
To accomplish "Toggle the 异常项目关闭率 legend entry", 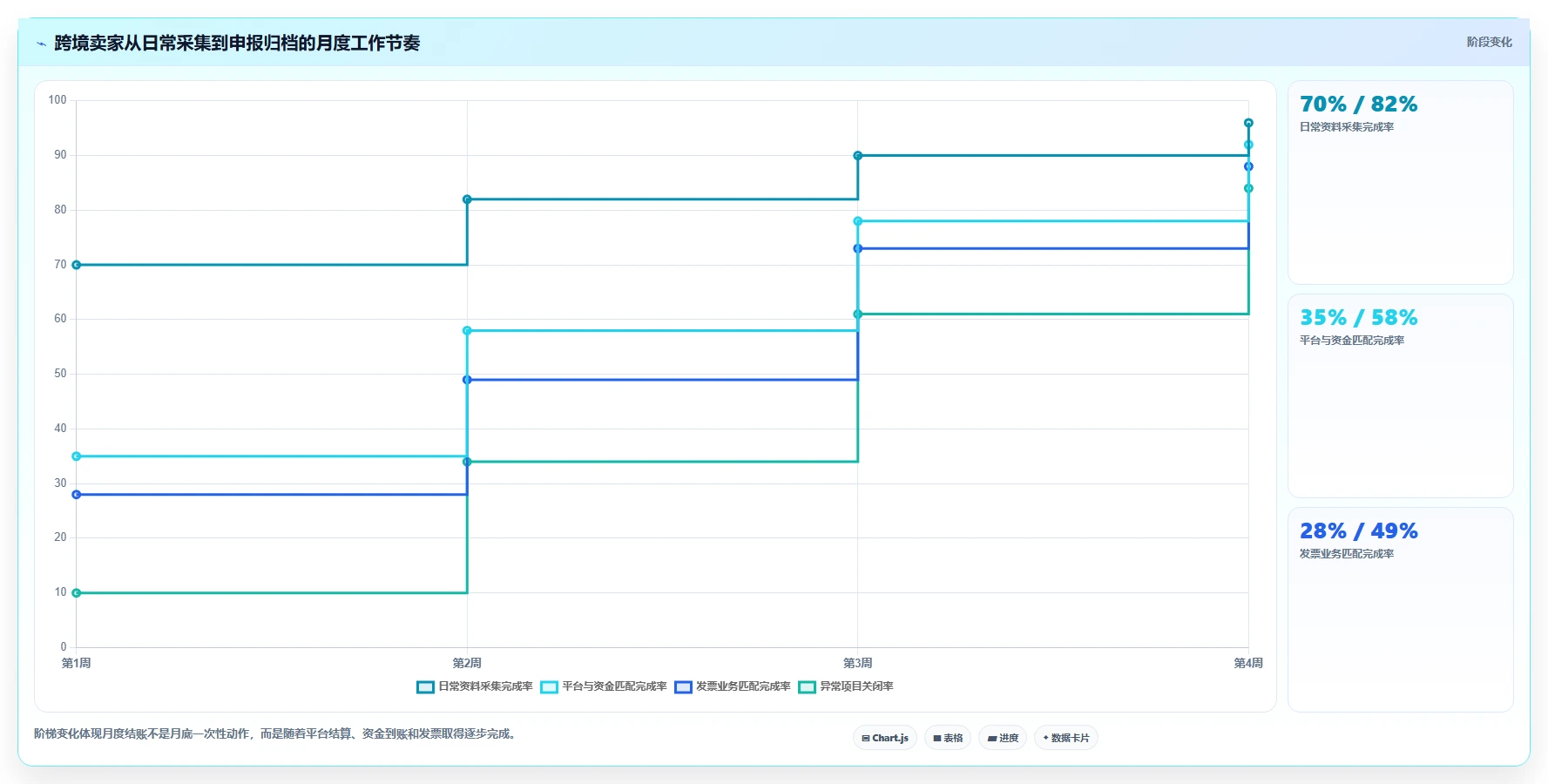I will click(846, 686).
